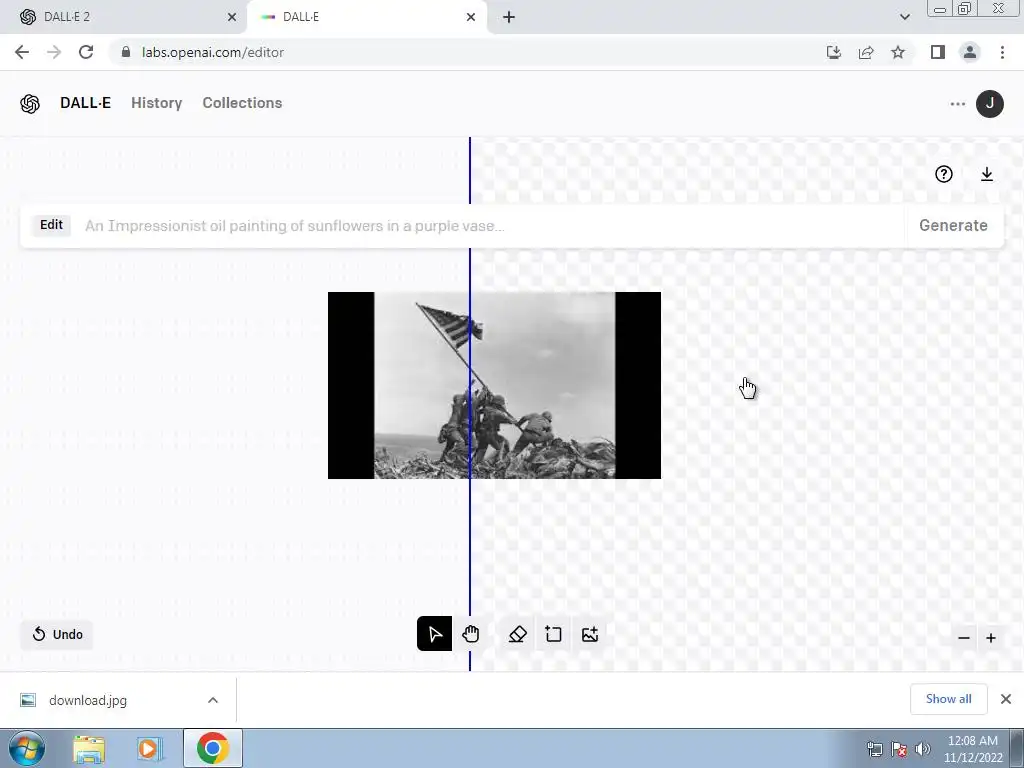Download the canvas image icon
The image size is (1024, 768).
(x=987, y=174)
